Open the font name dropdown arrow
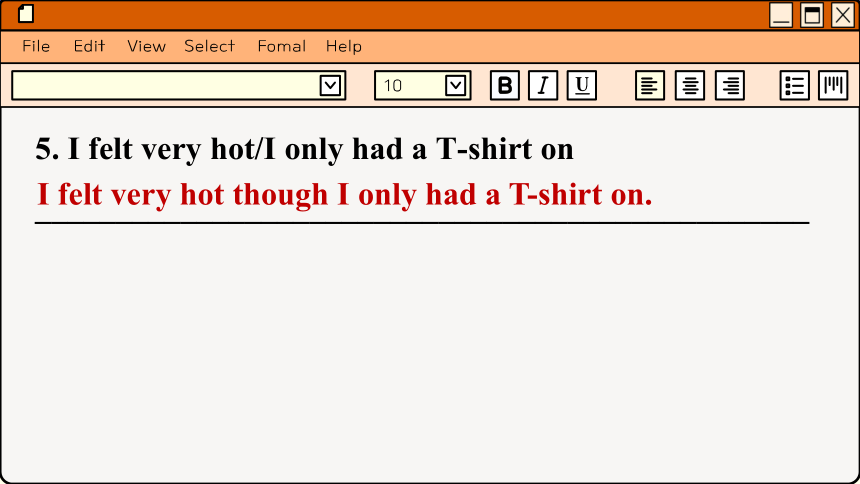Image resolution: width=860 pixels, height=484 pixels. (330, 86)
